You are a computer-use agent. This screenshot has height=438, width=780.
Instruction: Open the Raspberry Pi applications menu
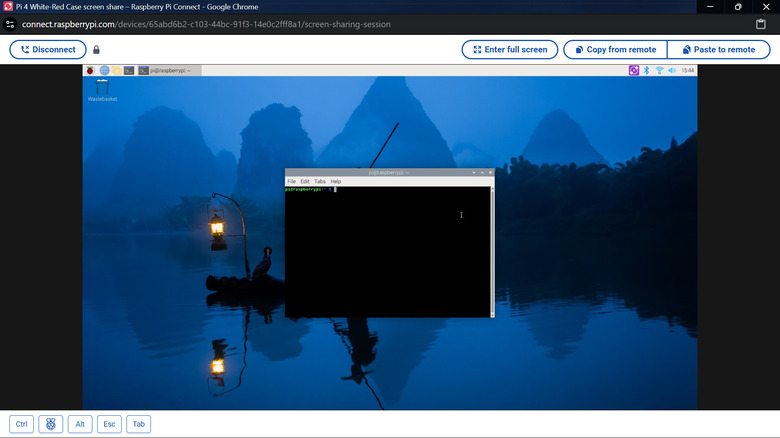point(90,71)
